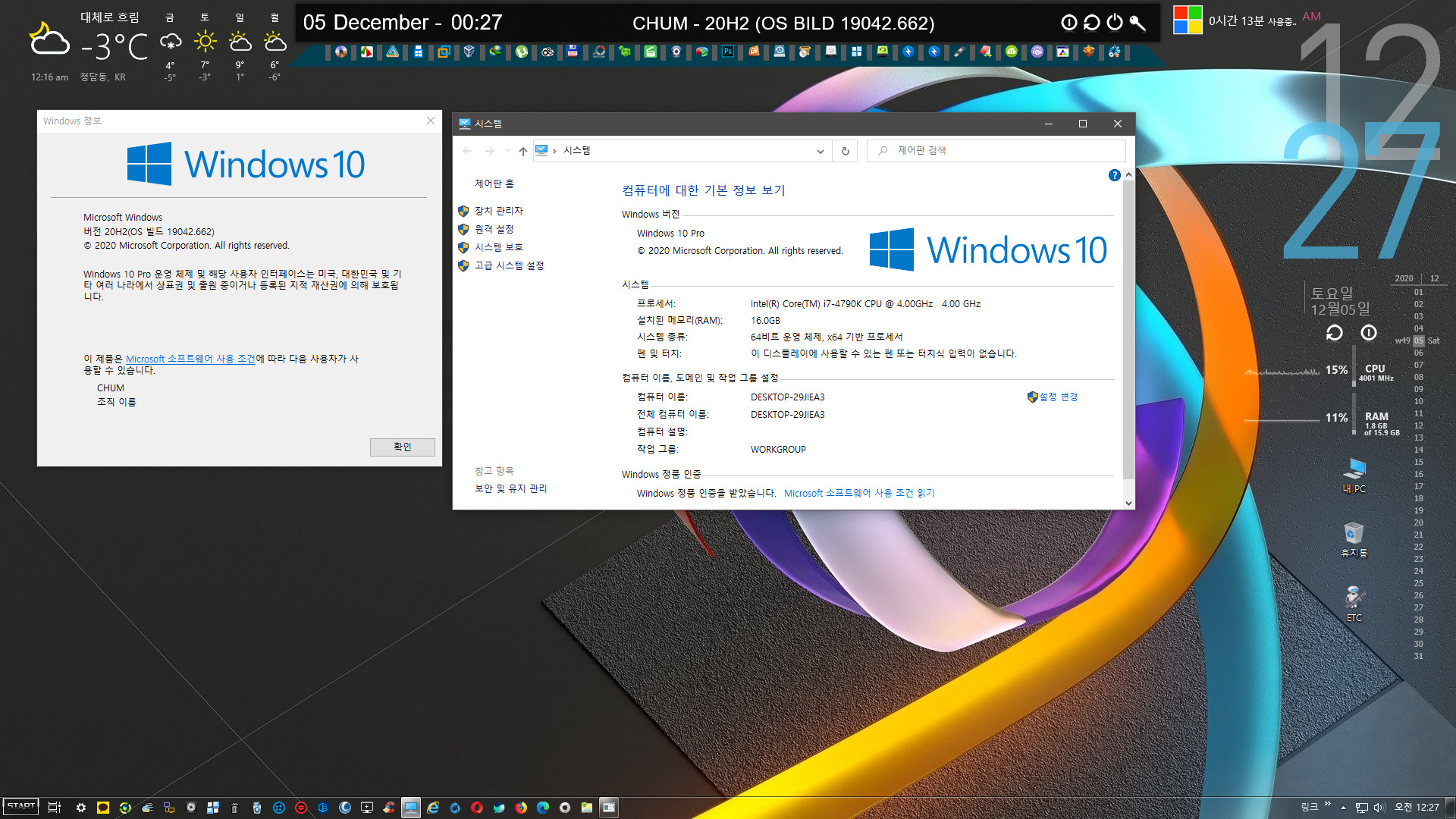Open VirtualBox cube icon in top dock

click(469, 52)
